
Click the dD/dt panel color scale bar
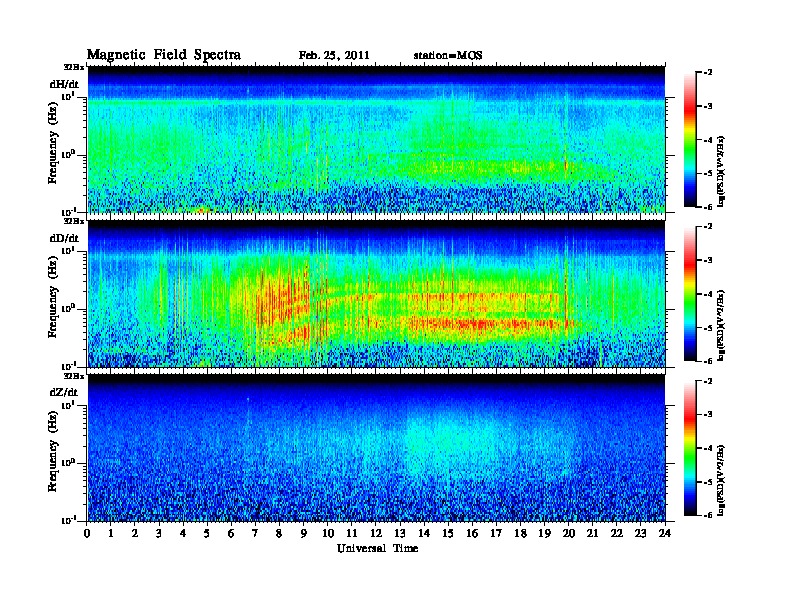tap(690, 294)
